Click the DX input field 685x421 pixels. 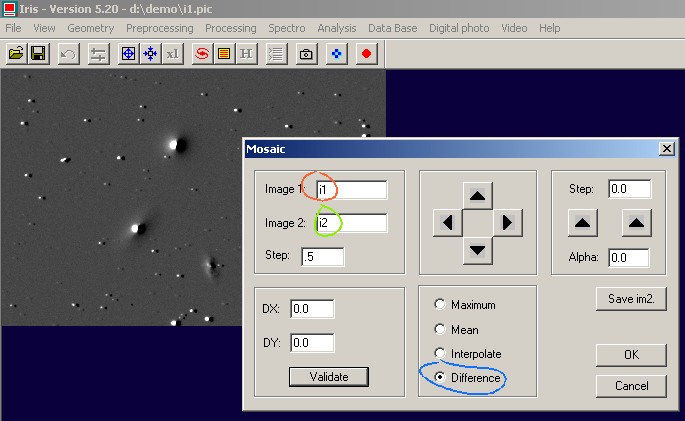pos(312,309)
